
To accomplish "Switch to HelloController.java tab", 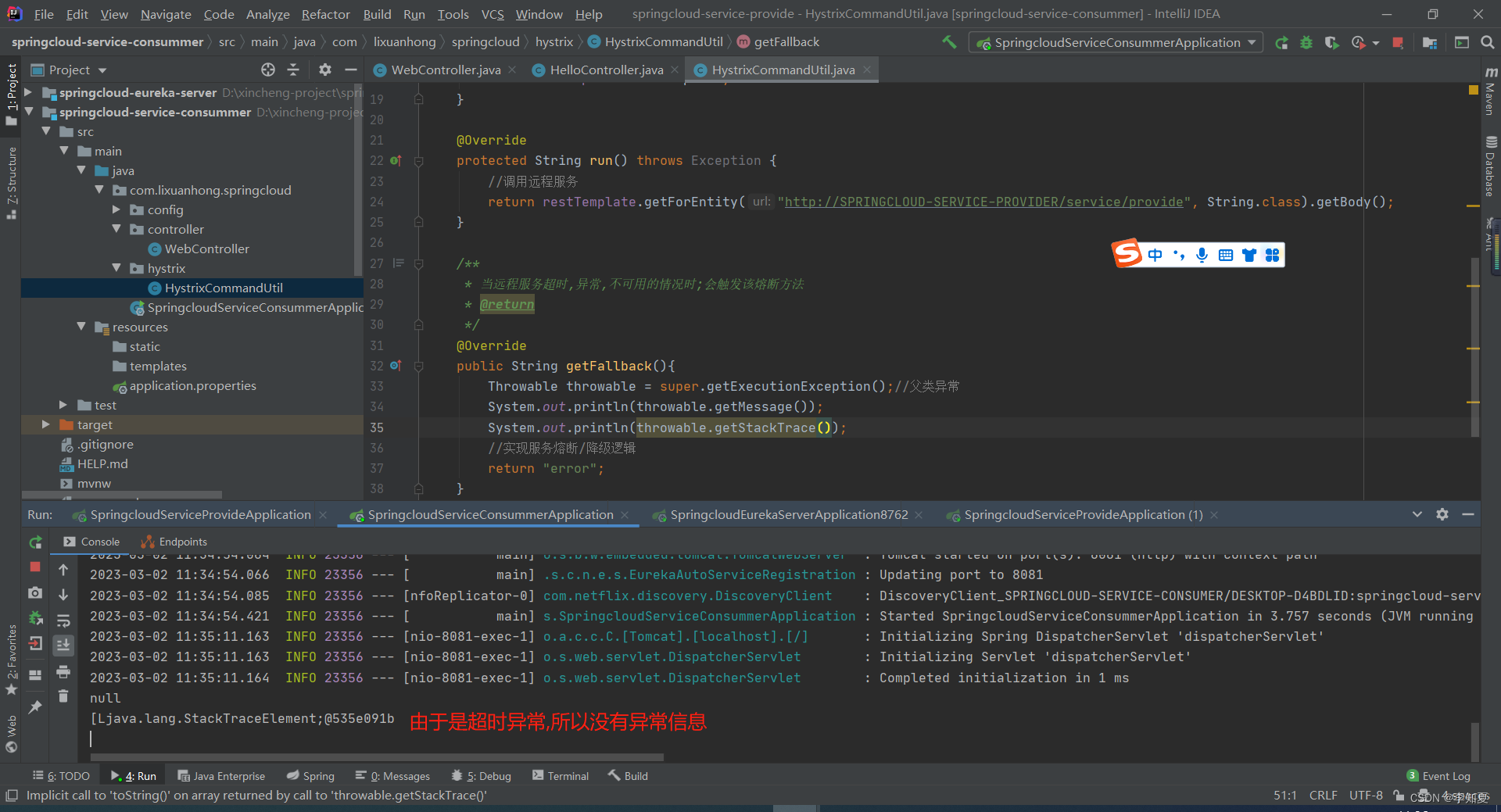I will click(606, 70).
